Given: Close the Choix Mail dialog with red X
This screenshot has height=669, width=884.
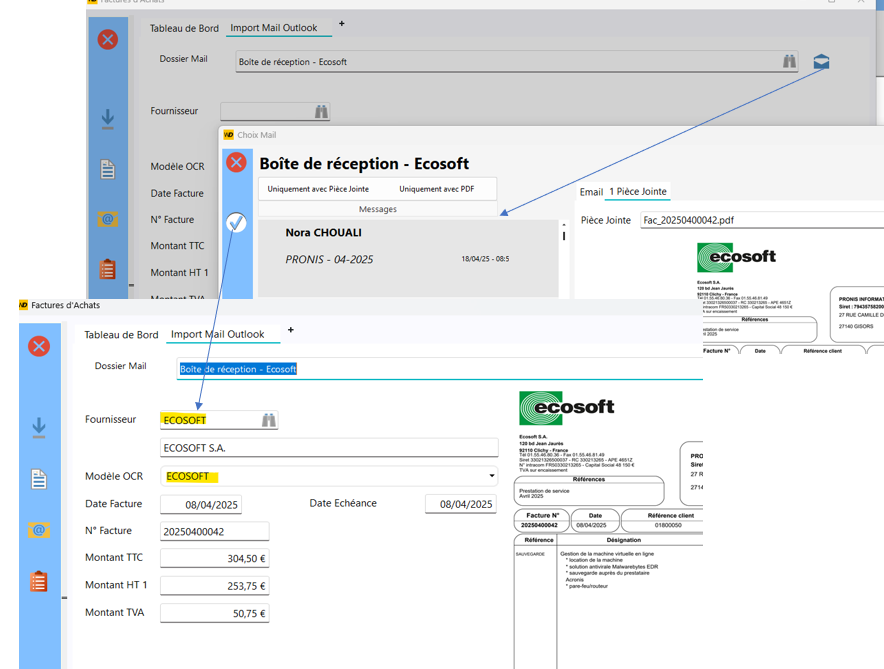Looking at the screenshot, I should pos(236,163).
